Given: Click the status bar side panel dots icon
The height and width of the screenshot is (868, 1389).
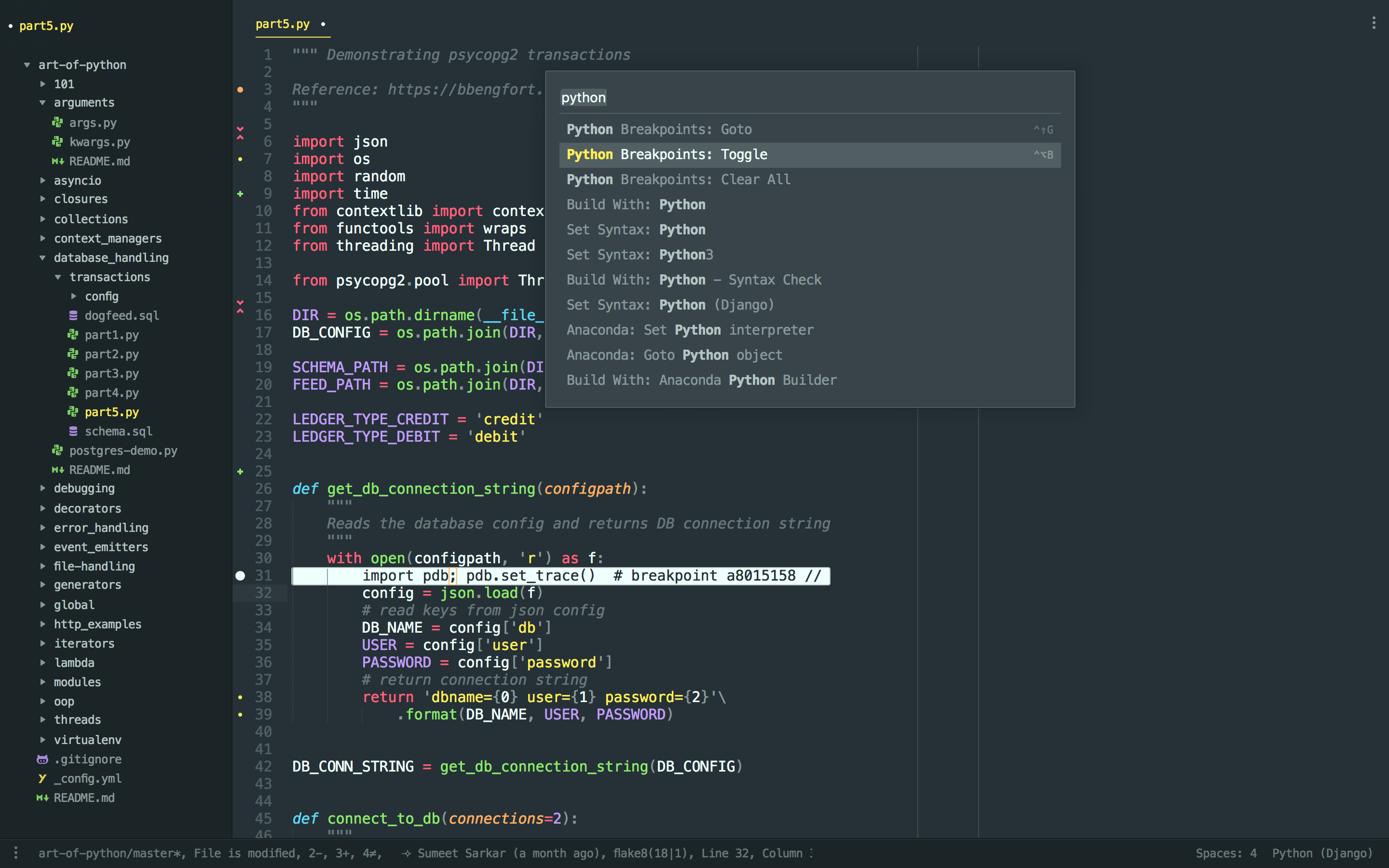Looking at the screenshot, I should pyautogui.click(x=16, y=853).
